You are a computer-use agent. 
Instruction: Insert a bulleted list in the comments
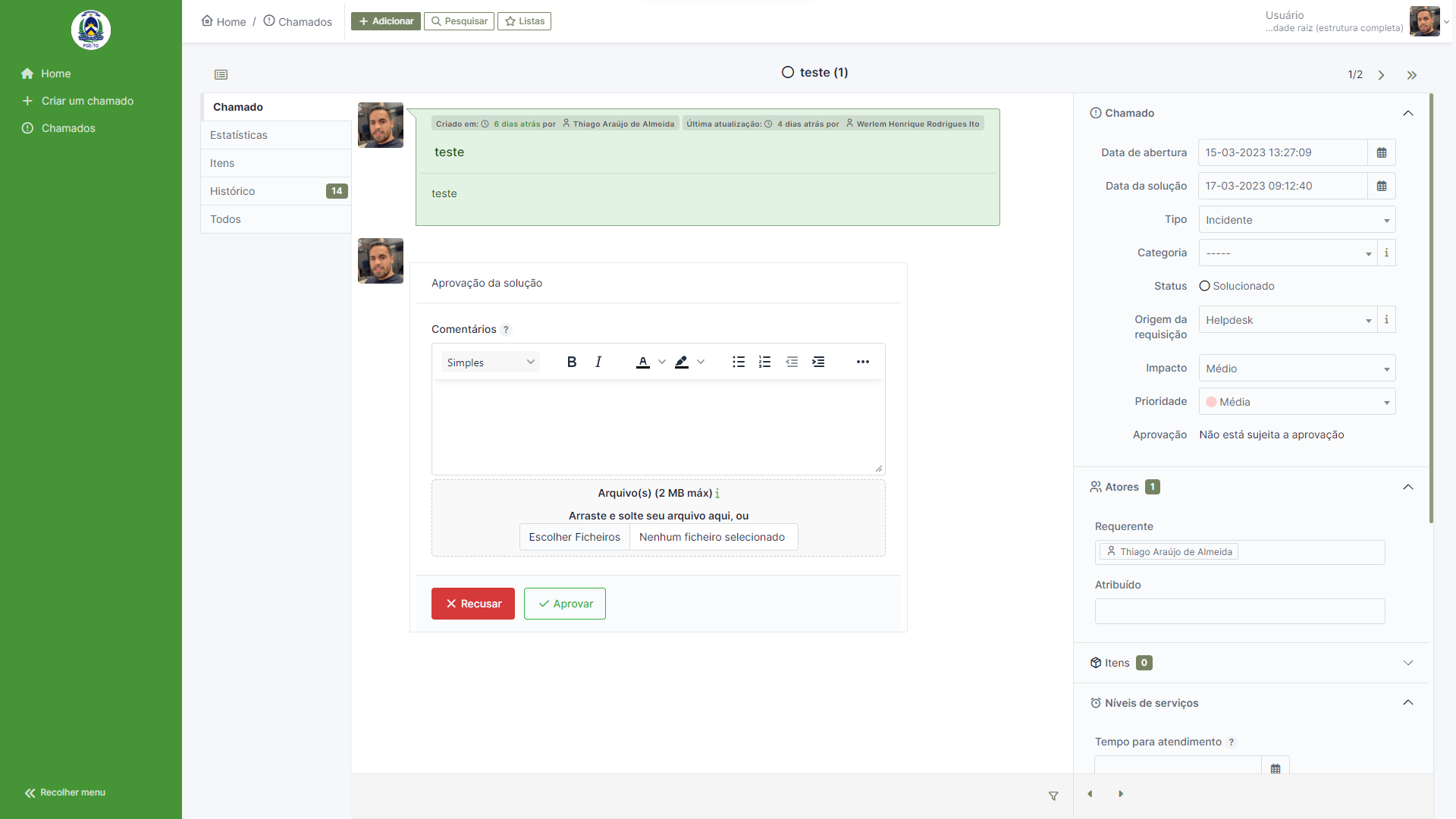(x=739, y=362)
